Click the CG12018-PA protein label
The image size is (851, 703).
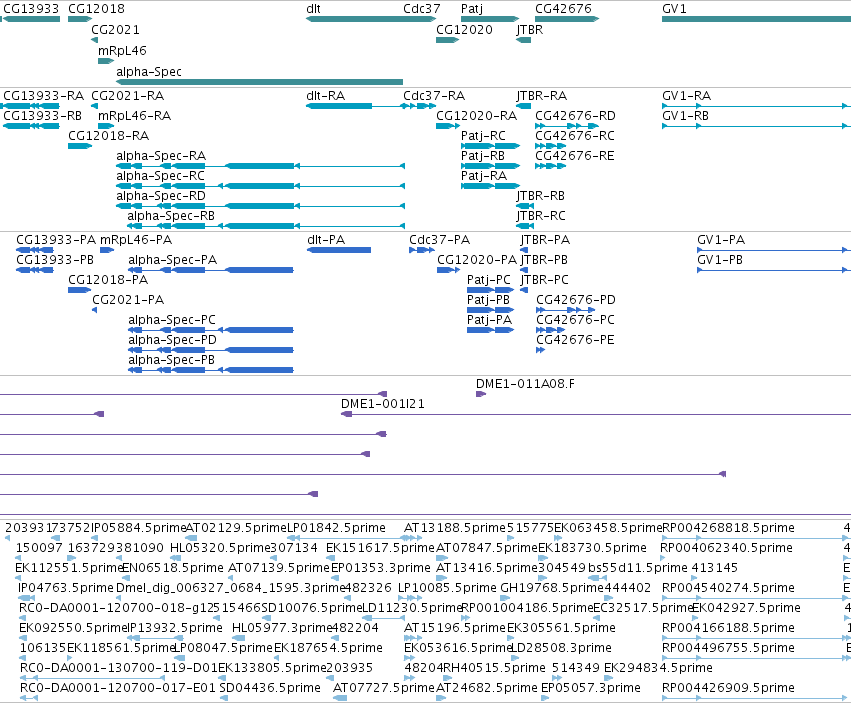coord(108,280)
